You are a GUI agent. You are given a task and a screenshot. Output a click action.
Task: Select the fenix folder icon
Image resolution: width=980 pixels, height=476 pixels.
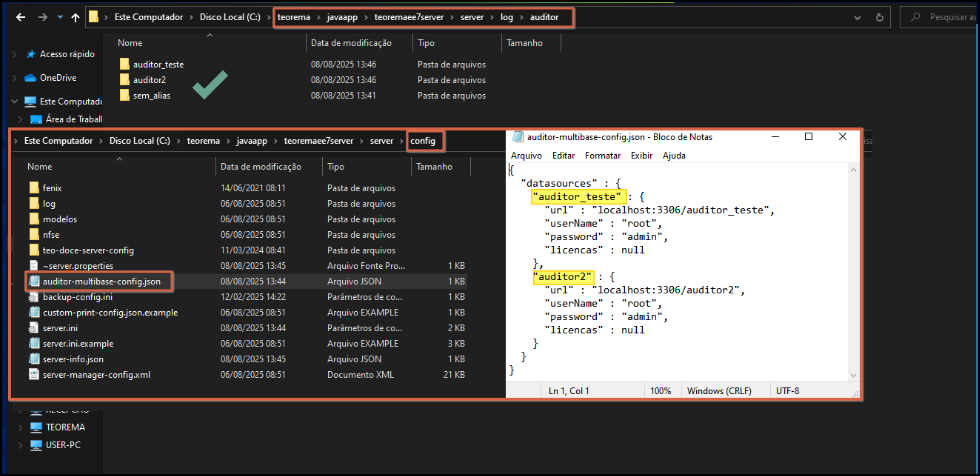(34, 188)
